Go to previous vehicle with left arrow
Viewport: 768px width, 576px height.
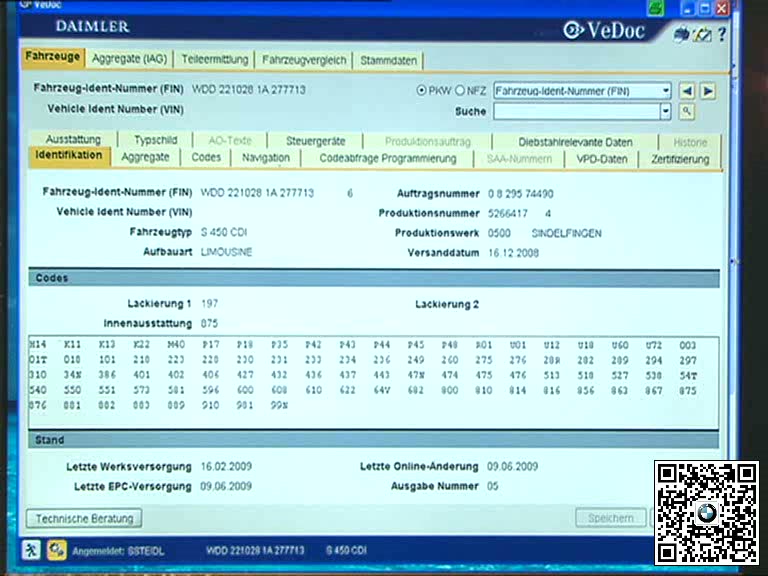click(x=687, y=91)
